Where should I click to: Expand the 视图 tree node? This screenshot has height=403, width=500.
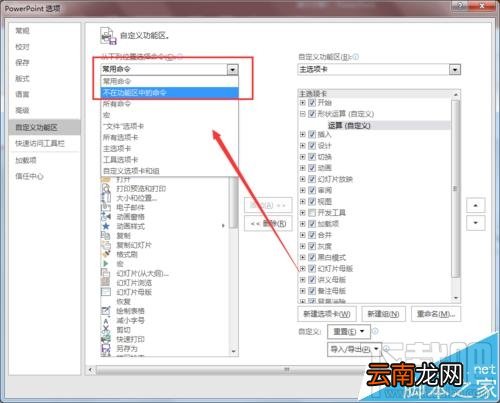(x=302, y=201)
